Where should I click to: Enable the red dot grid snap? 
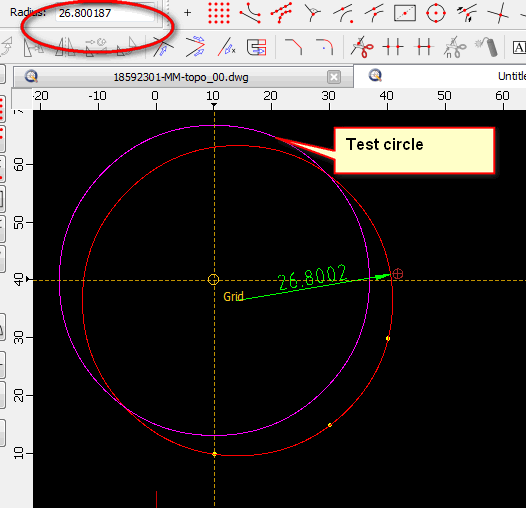click(x=219, y=13)
